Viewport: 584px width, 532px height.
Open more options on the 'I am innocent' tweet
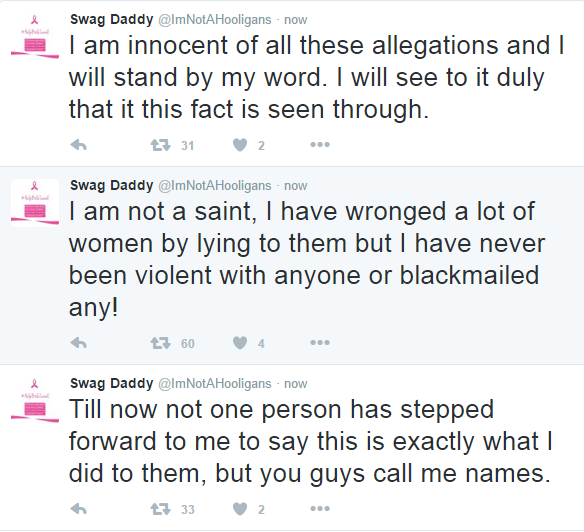pos(320,145)
